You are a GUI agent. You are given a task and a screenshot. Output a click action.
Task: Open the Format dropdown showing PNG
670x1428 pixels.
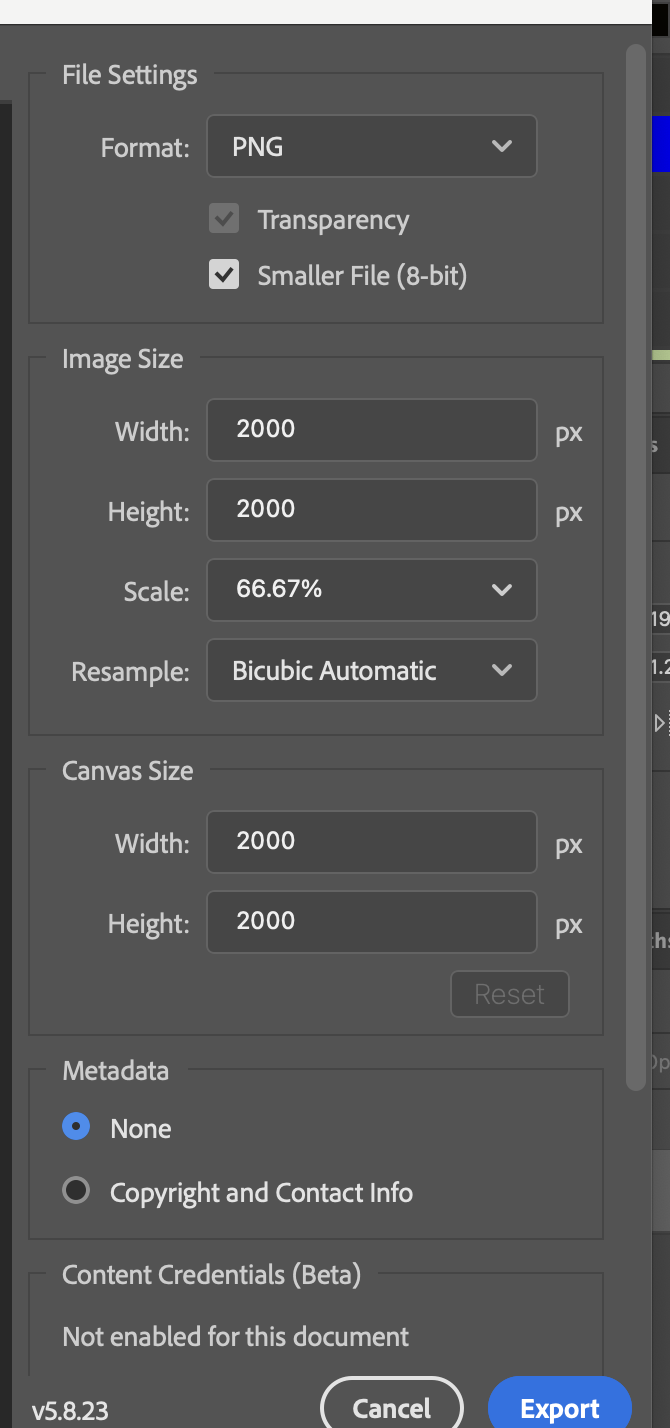[371, 146]
